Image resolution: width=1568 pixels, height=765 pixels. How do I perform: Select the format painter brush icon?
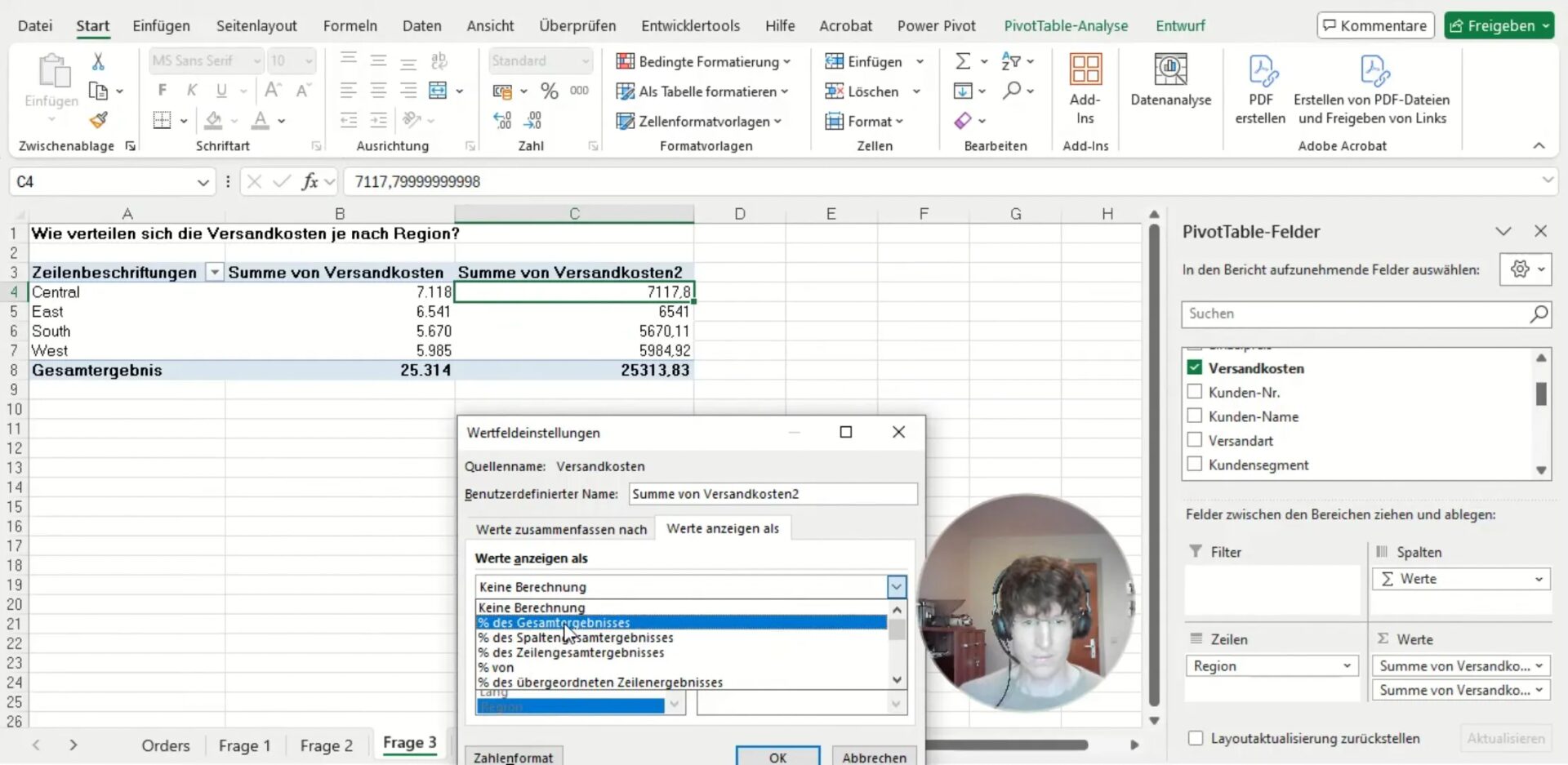(99, 121)
